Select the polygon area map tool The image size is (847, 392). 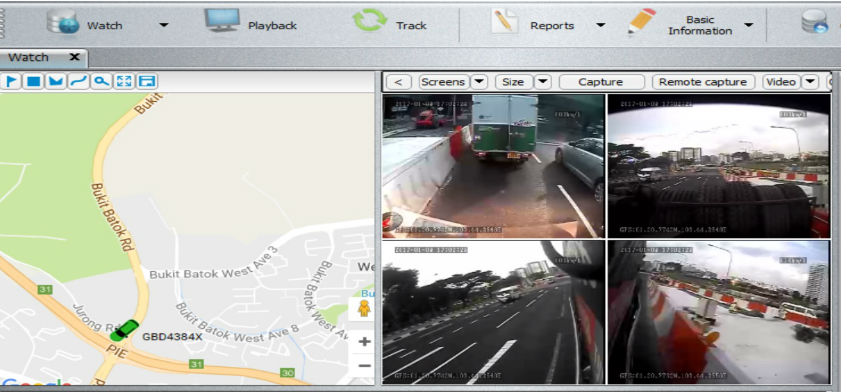56,82
